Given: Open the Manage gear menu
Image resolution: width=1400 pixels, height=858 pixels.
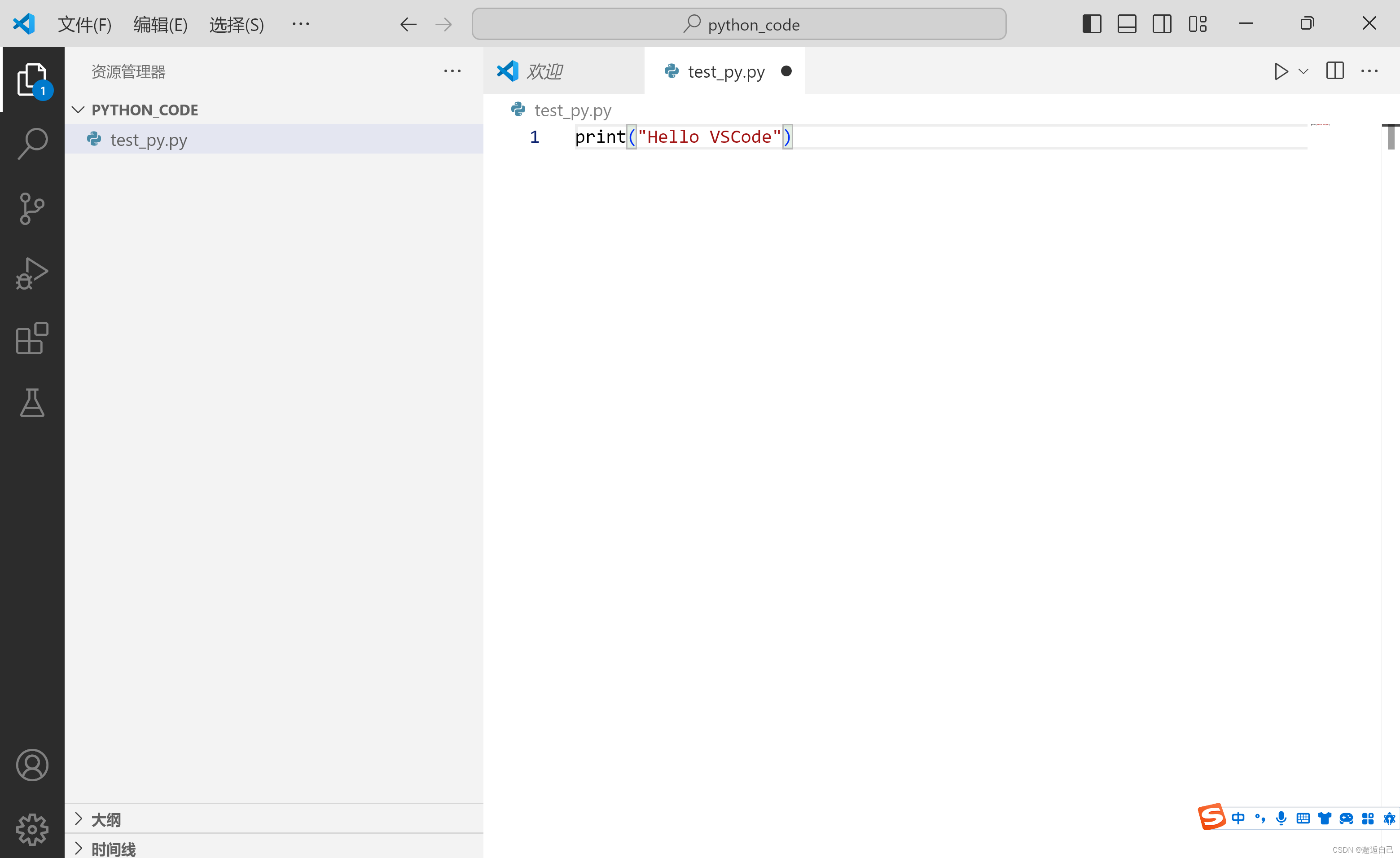Looking at the screenshot, I should point(32,830).
